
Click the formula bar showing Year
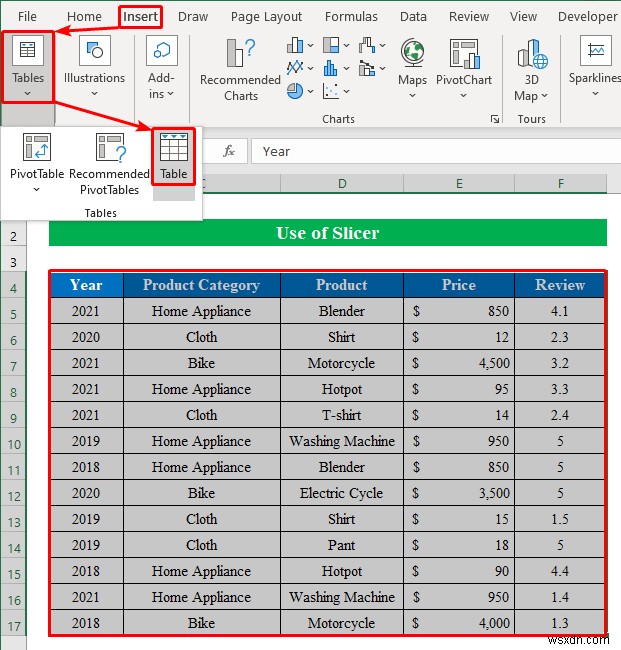(x=435, y=151)
